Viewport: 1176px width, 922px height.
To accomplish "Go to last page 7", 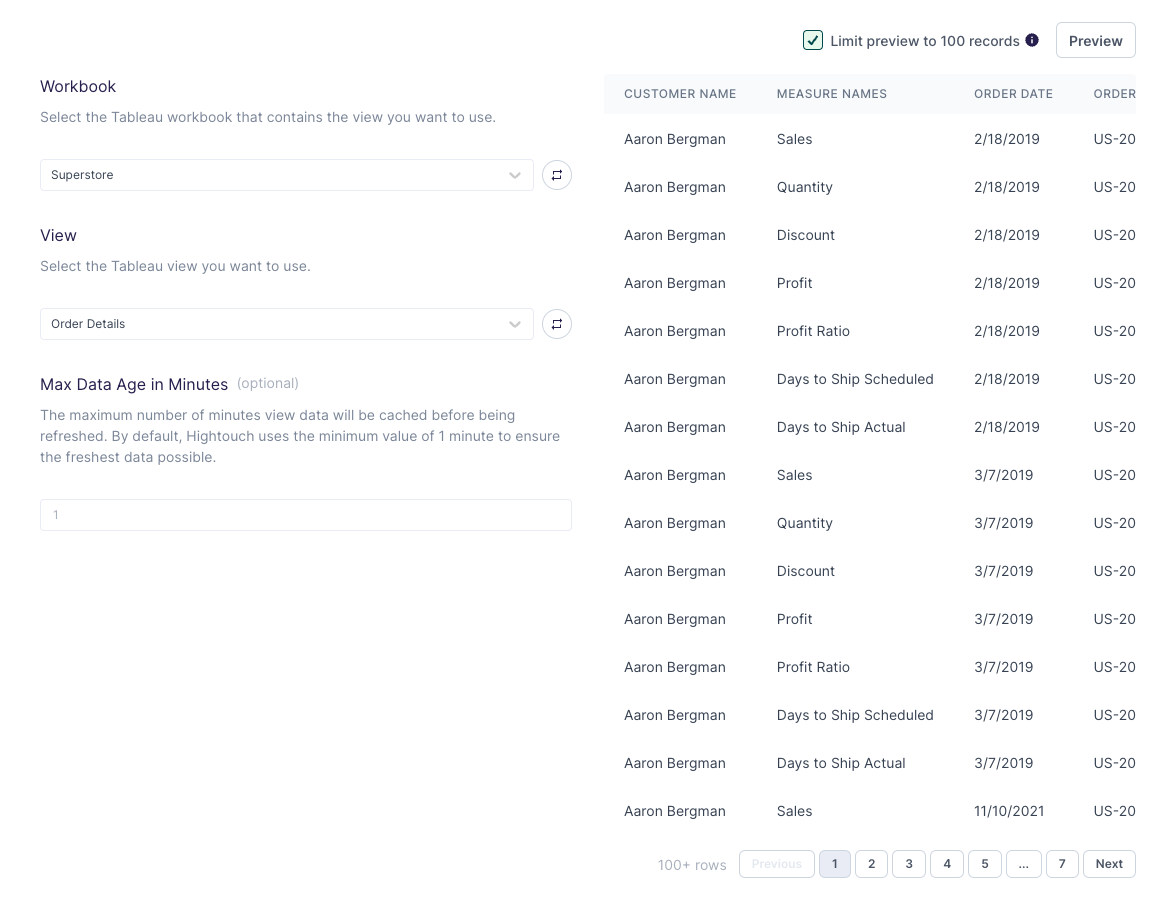I will [x=1061, y=864].
